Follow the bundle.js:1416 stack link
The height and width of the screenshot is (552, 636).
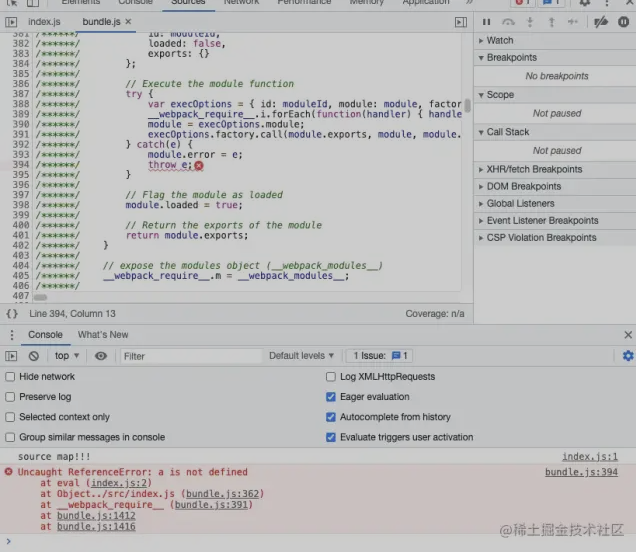[96, 527]
